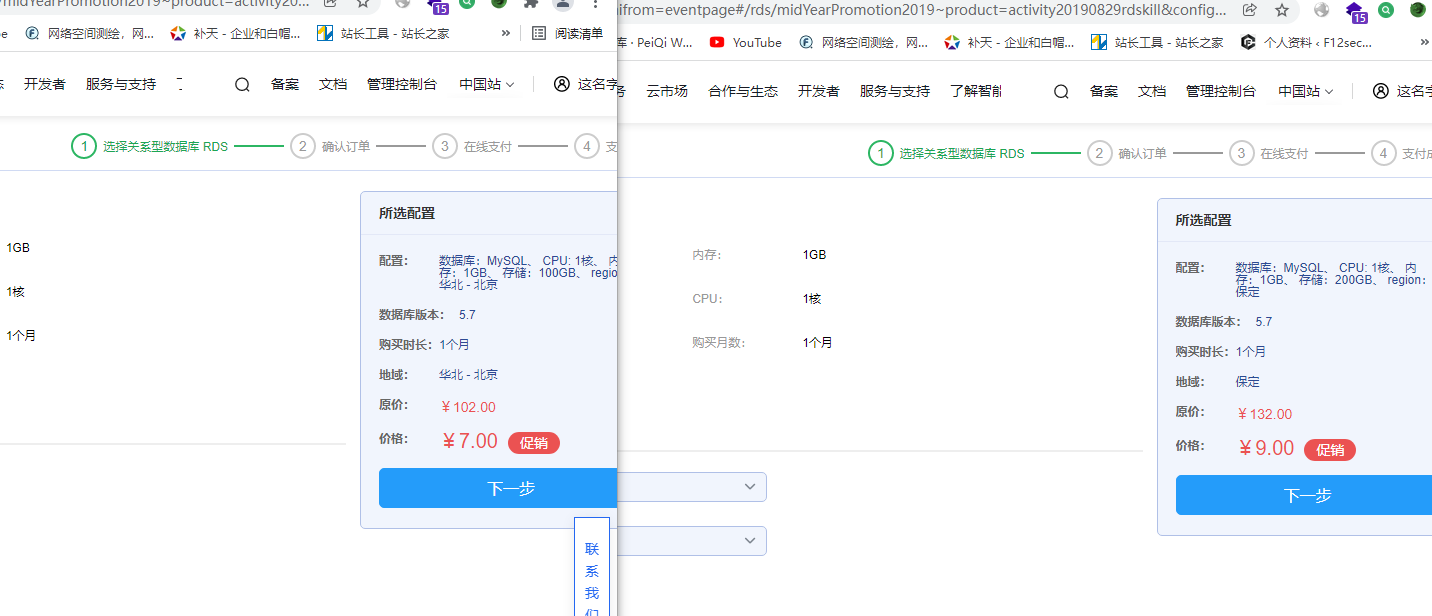The height and width of the screenshot is (616, 1432).
Task: Open the 合作与生态 navigation menu
Action: tap(742, 91)
